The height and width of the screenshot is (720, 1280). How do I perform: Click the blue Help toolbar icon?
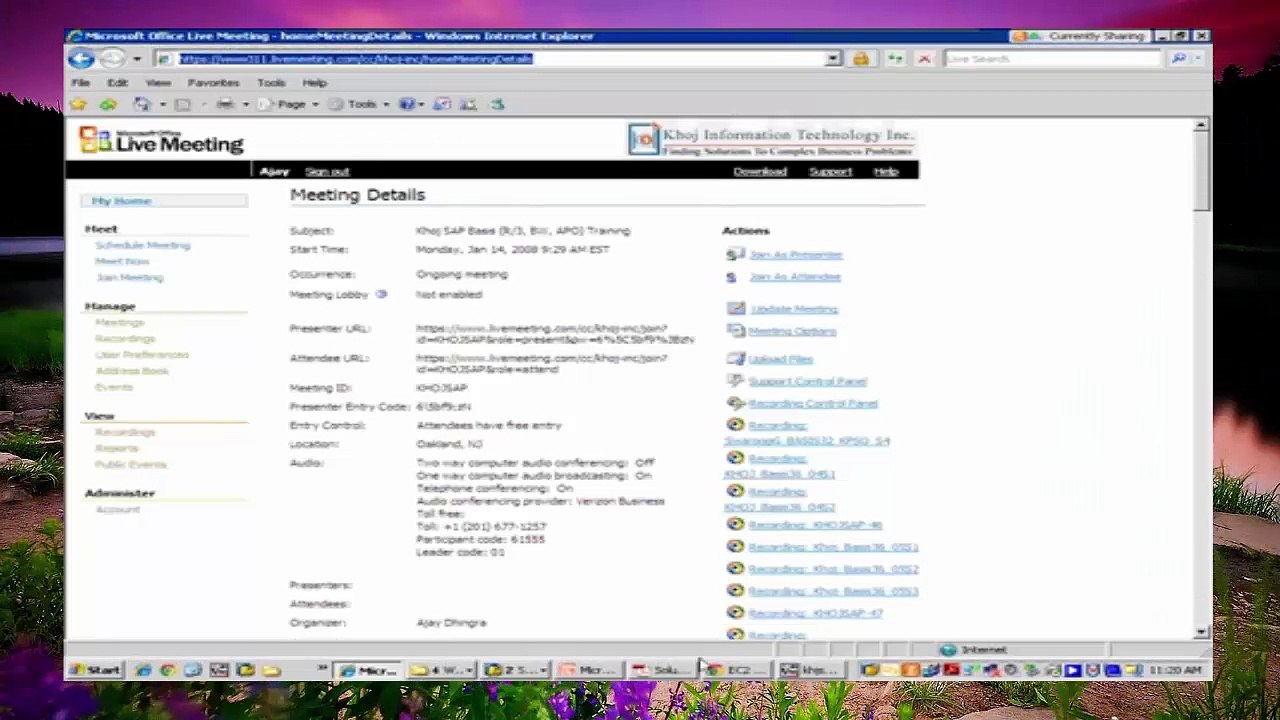(406, 104)
